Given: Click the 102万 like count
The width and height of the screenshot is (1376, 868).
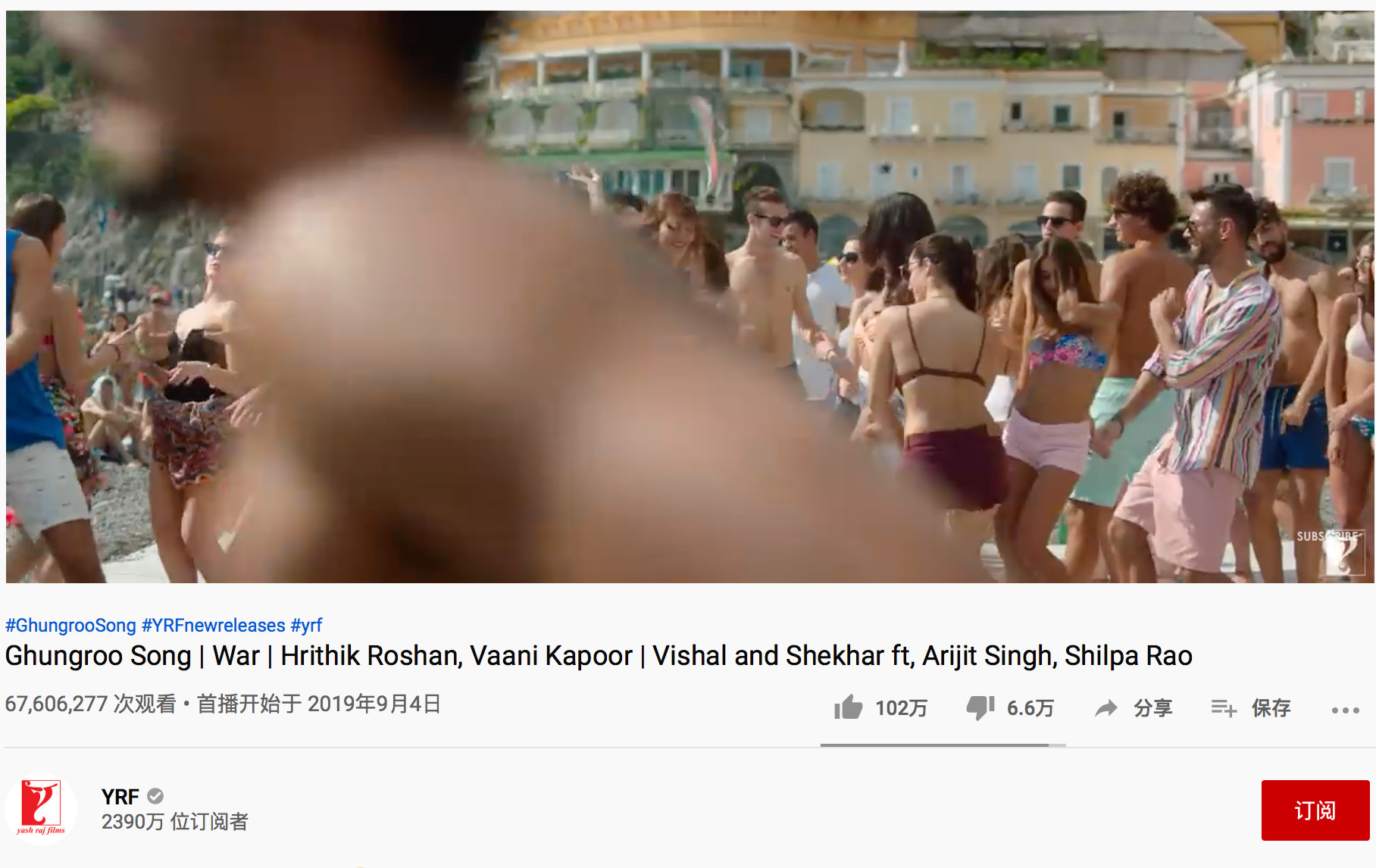Looking at the screenshot, I should tap(901, 708).
